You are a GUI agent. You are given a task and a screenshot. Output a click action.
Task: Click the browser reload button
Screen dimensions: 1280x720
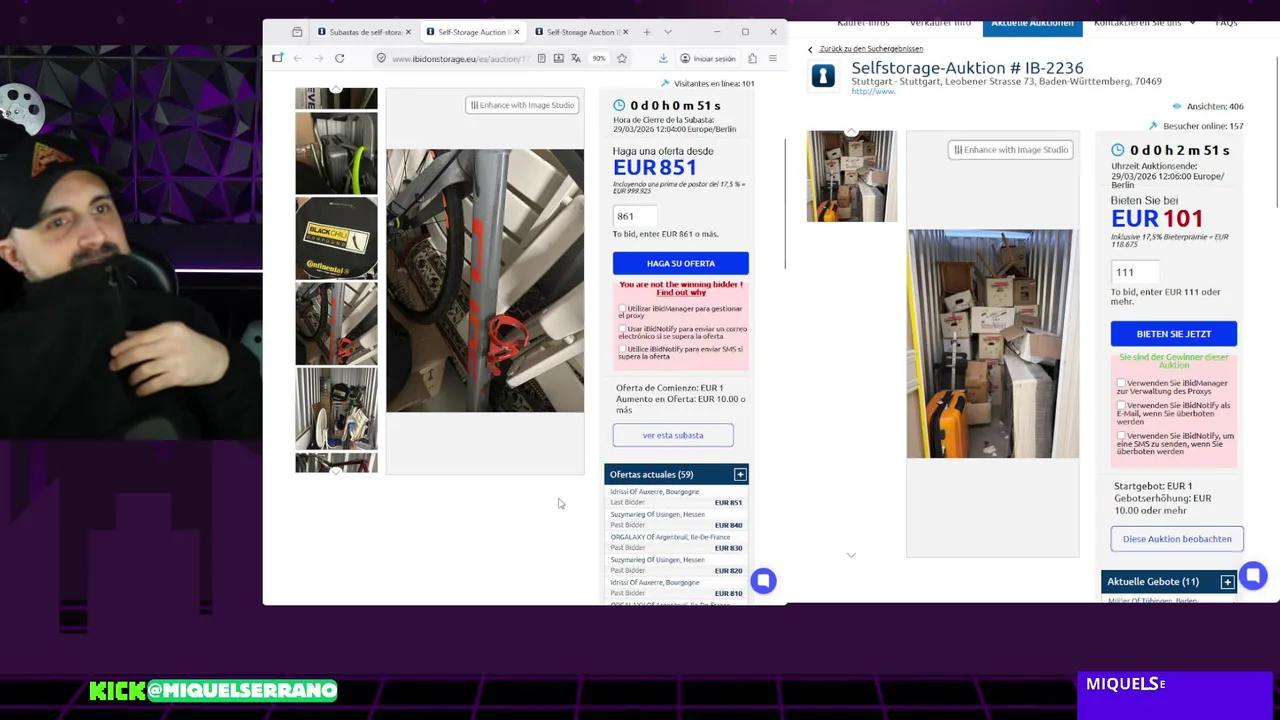click(x=340, y=59)
